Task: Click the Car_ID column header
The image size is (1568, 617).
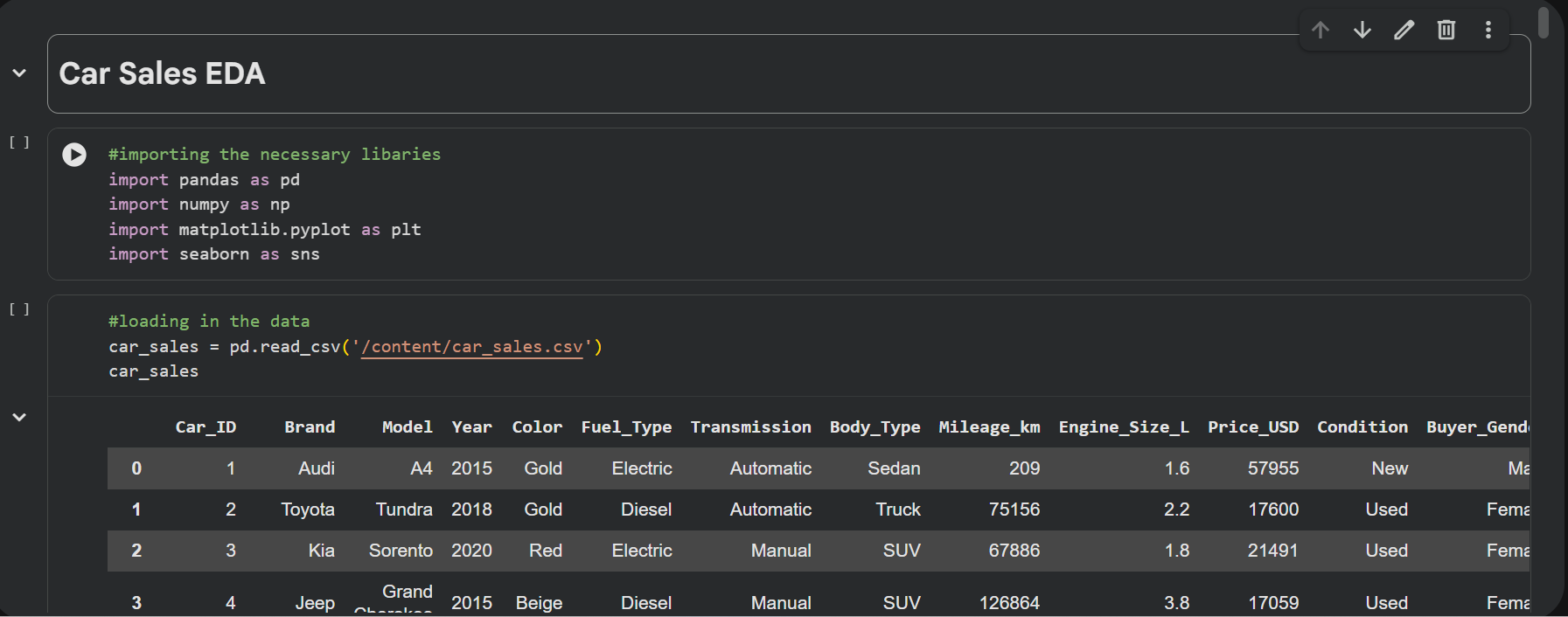Action: 206,427
